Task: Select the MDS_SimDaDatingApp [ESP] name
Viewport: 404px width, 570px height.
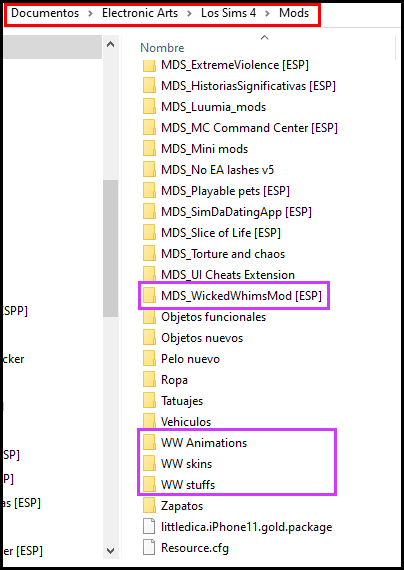Action: [236, 212]
